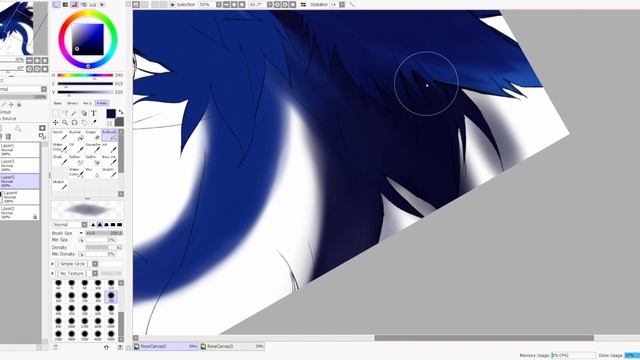This screenshot has width=640, height=360.
Task: Swap foreground and background colors
Action: pyautogui.click(x=121, y=112)
